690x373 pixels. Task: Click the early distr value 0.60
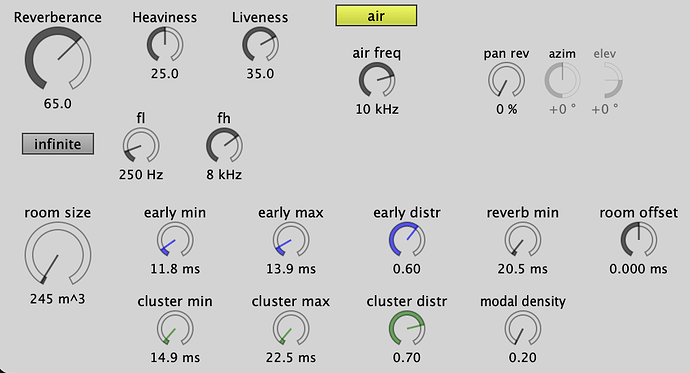point(407,269)
